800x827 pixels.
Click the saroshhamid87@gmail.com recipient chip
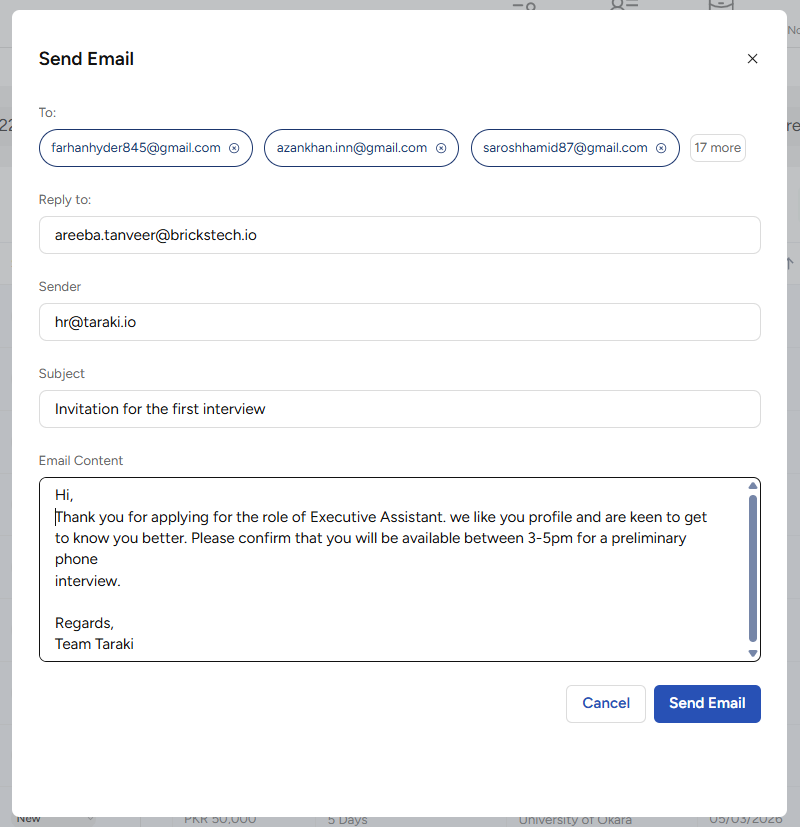pyautogui.click(x=565, y=148)
